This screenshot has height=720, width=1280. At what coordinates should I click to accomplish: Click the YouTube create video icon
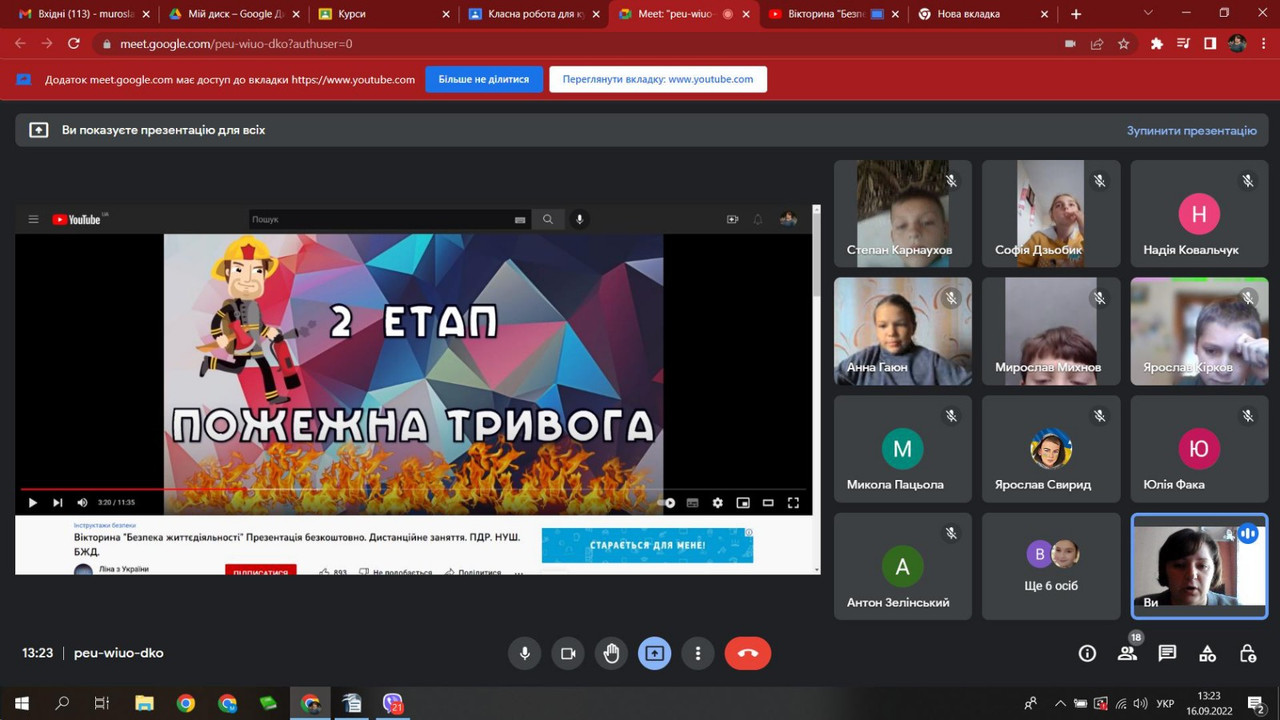732,219
